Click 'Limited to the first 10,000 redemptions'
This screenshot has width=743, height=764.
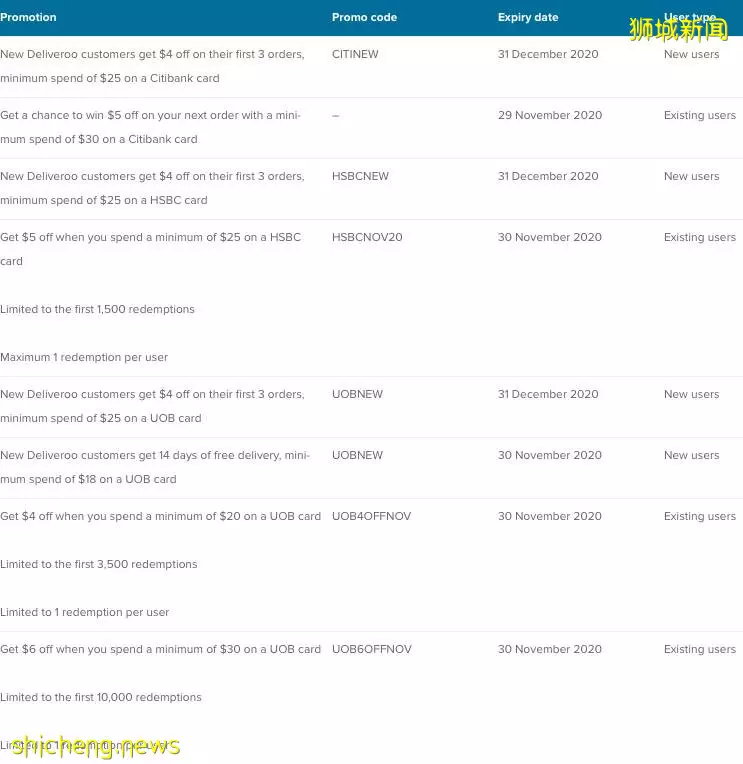click(x=101, y=697)
